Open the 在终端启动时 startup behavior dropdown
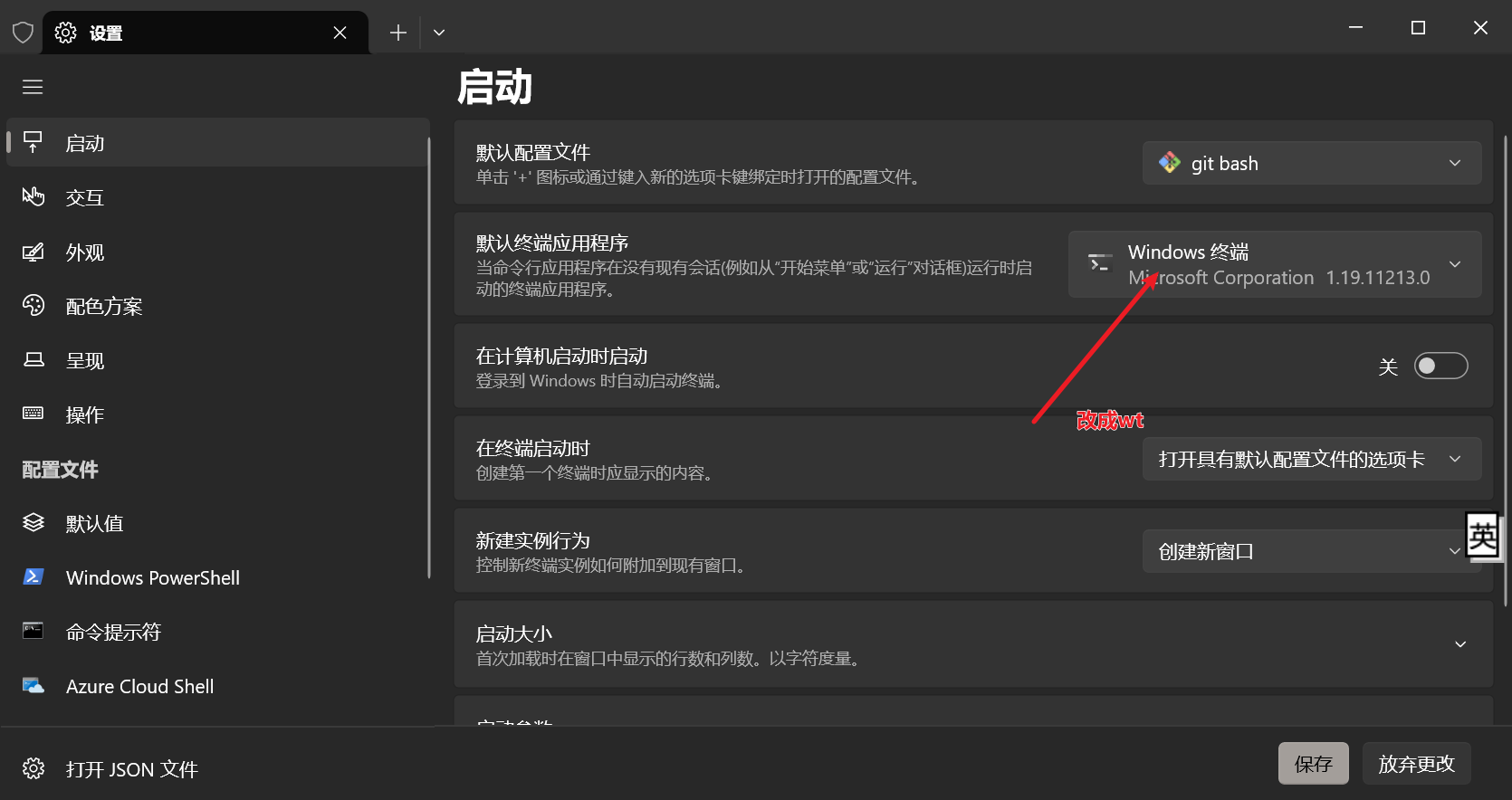 pyautogui.click(x=1311, y=460)
